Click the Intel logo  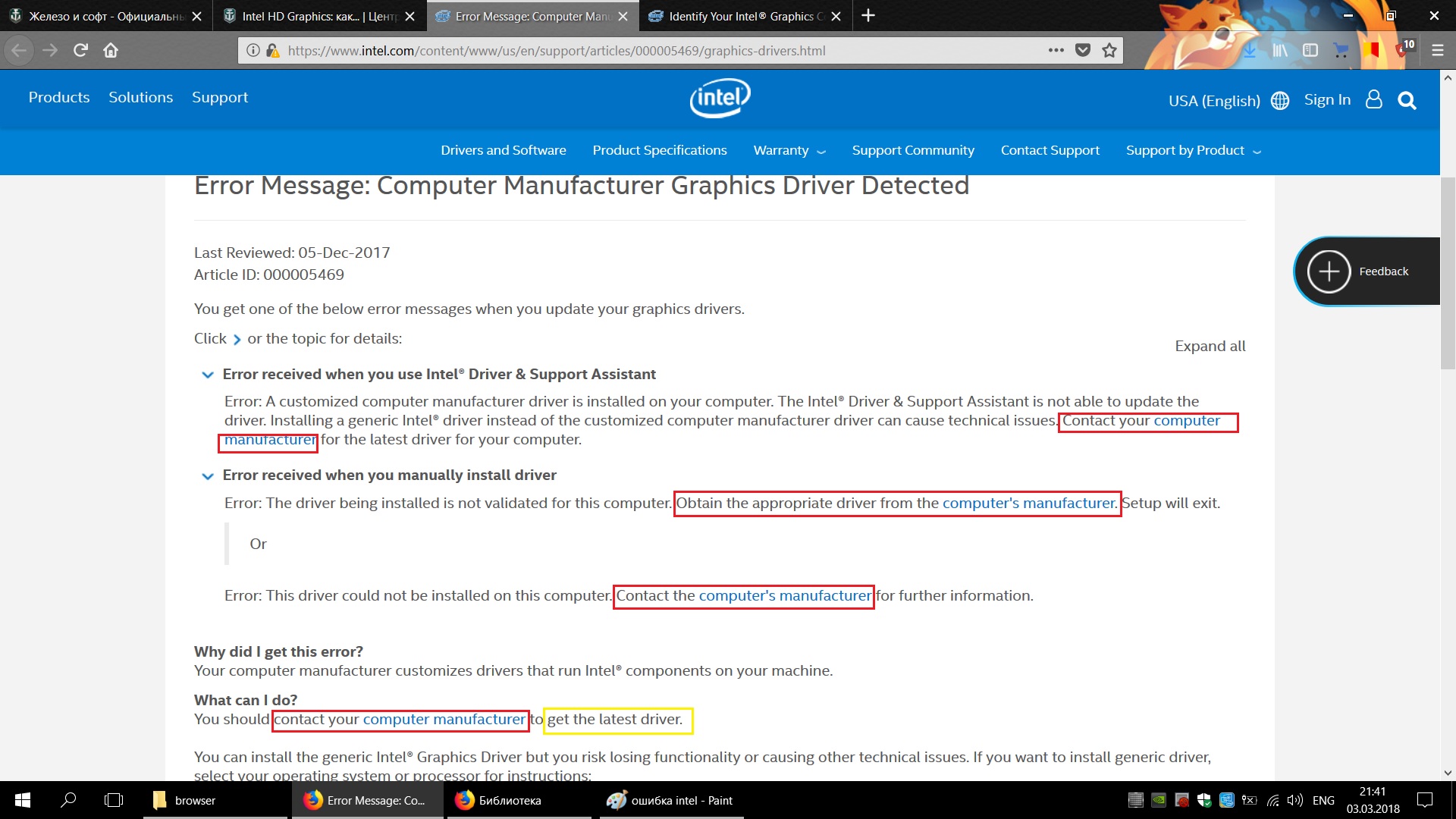pyautogui.click(x=720, y=98)
